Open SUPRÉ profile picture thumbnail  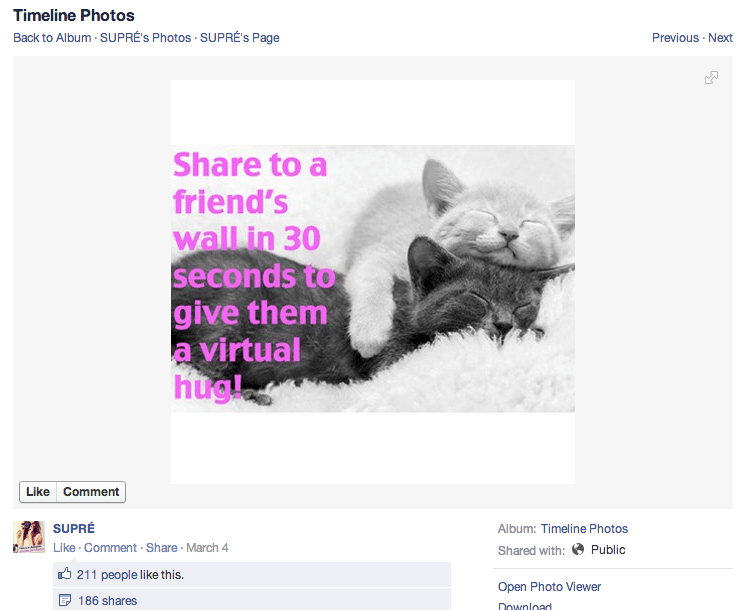point(29,537)
